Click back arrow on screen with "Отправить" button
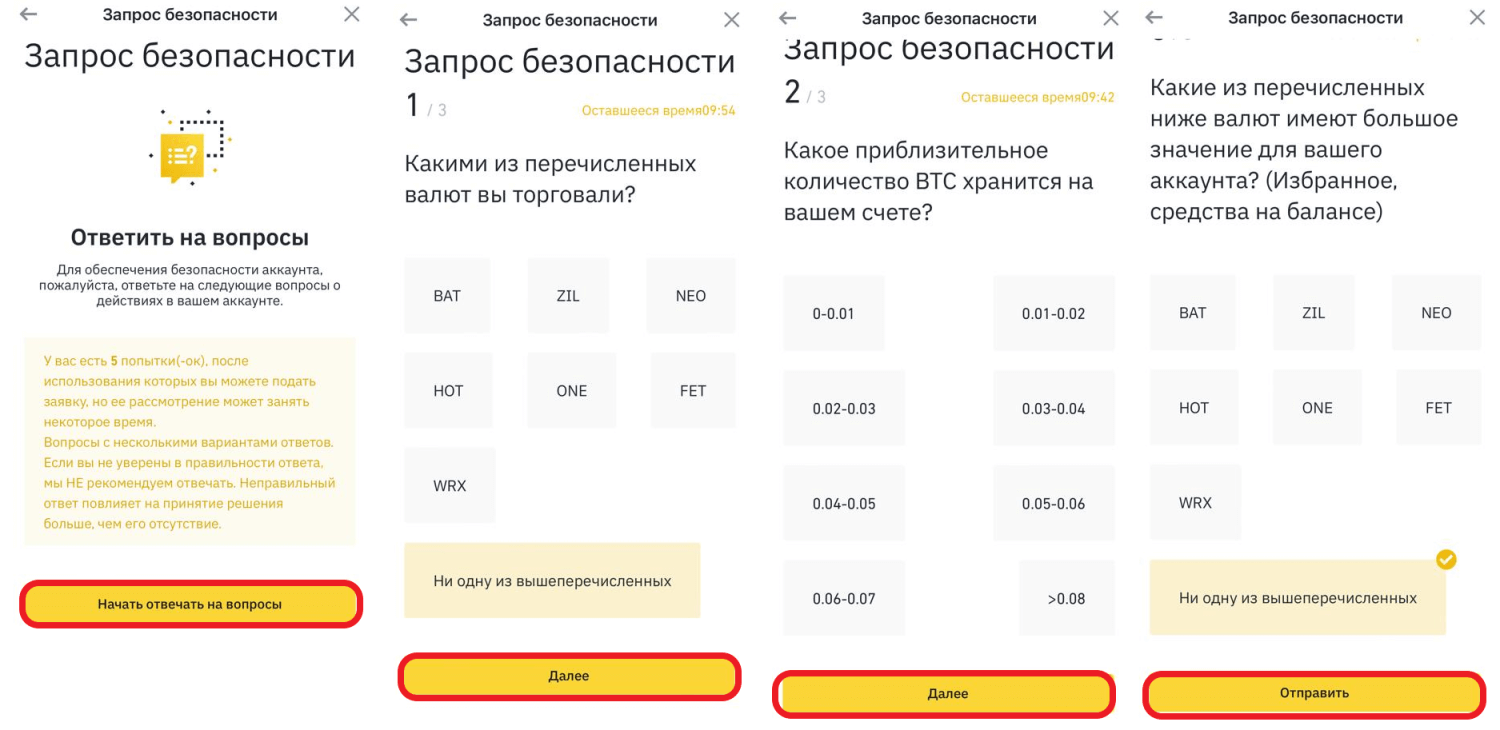1500x730 pixels. point(1154,17)
